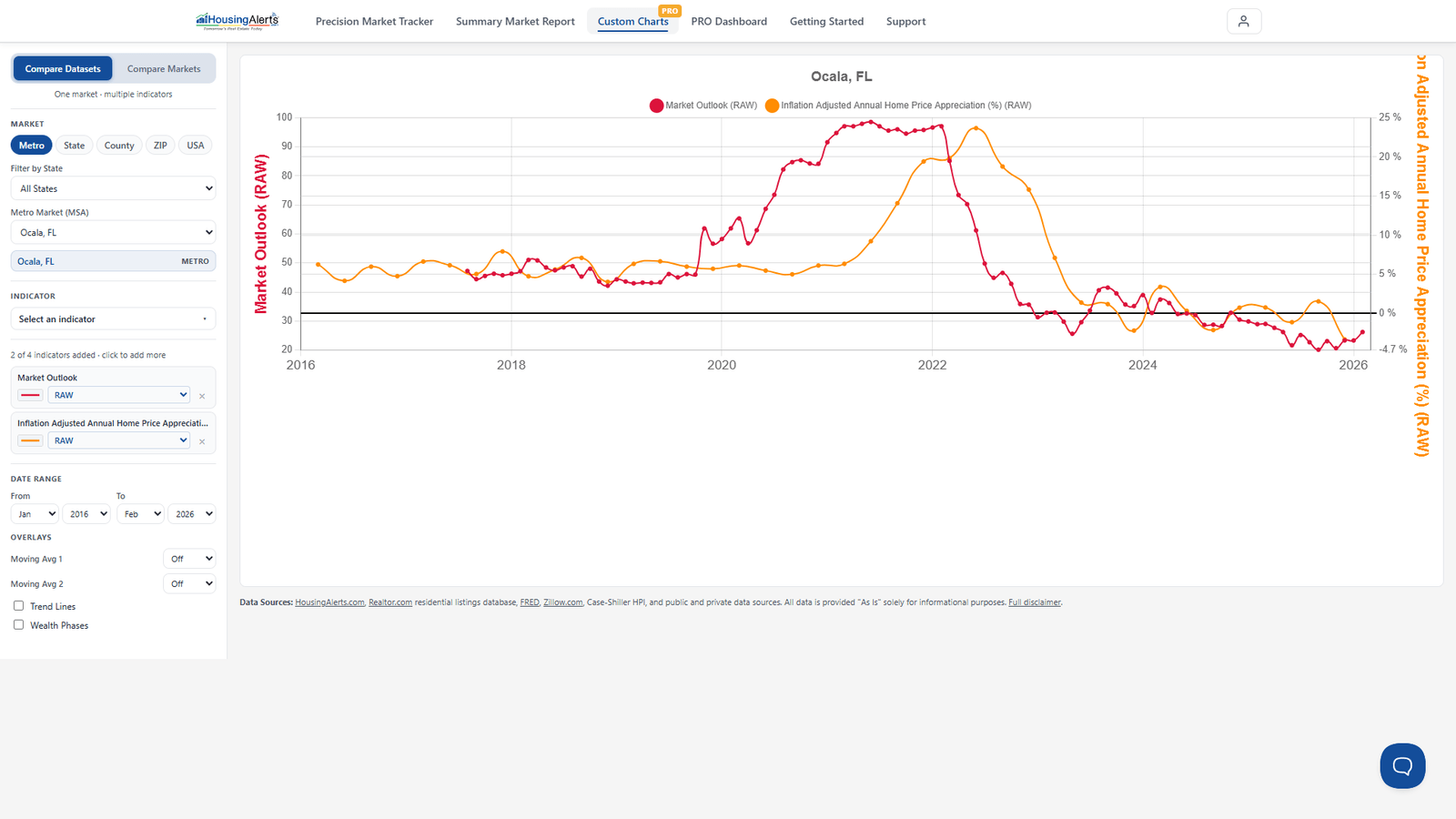This screenshot has height=819, width=1456.
Task: Select the County market type
Action: (119, 146)
